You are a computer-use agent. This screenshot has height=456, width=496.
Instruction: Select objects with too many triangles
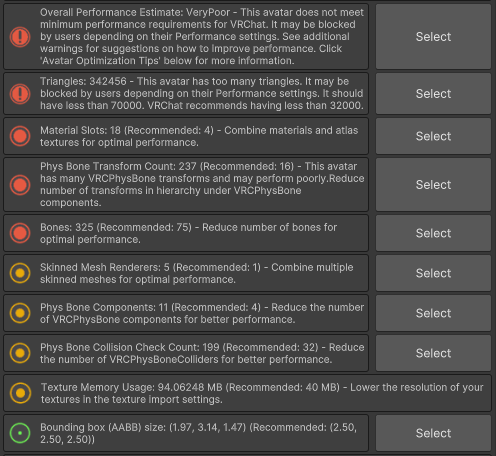coord(433,94)
